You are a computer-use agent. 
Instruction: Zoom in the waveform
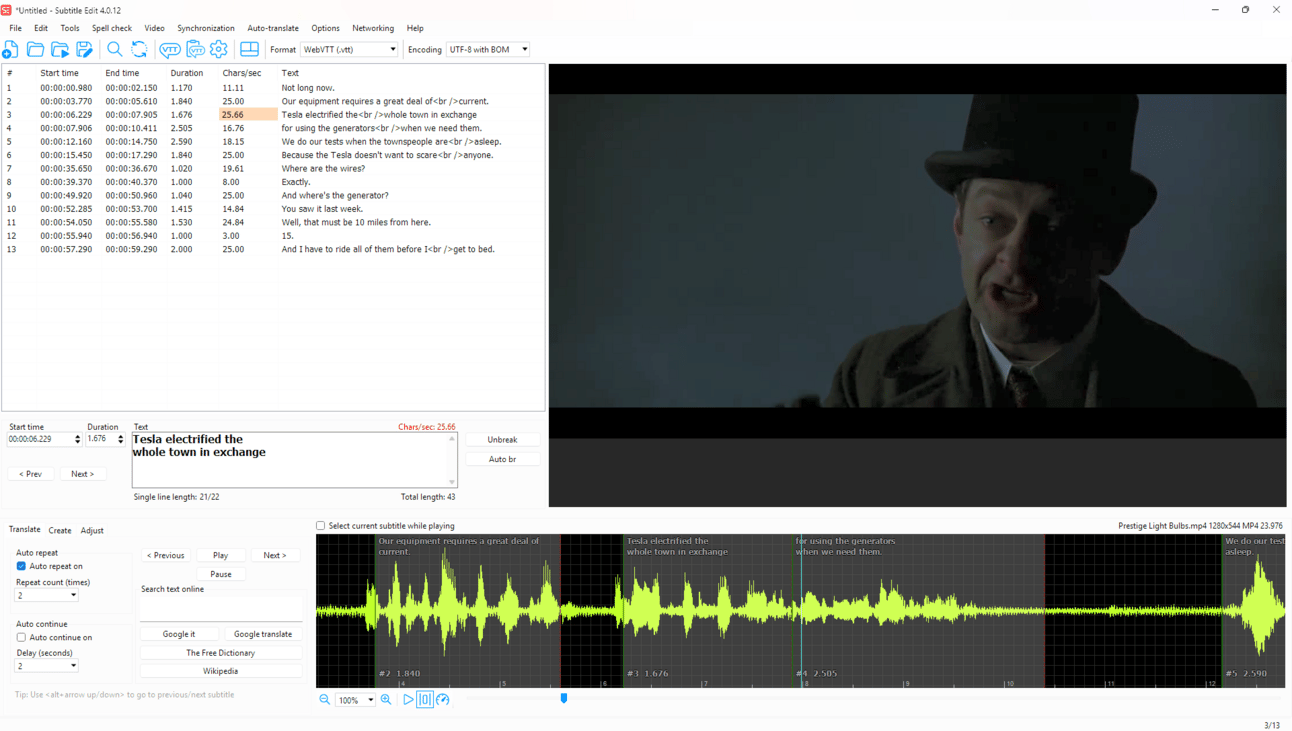pos(386,700)
